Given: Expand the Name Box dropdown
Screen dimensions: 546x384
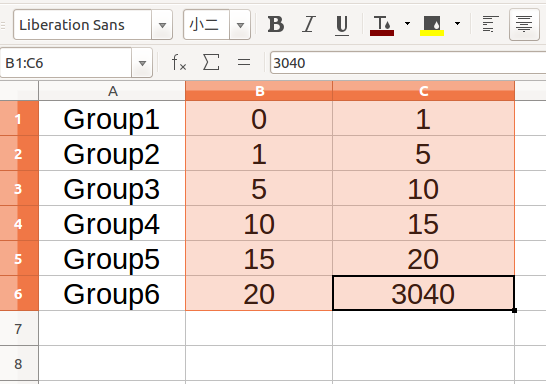Looking at the screenshot, I should (142, 63).
